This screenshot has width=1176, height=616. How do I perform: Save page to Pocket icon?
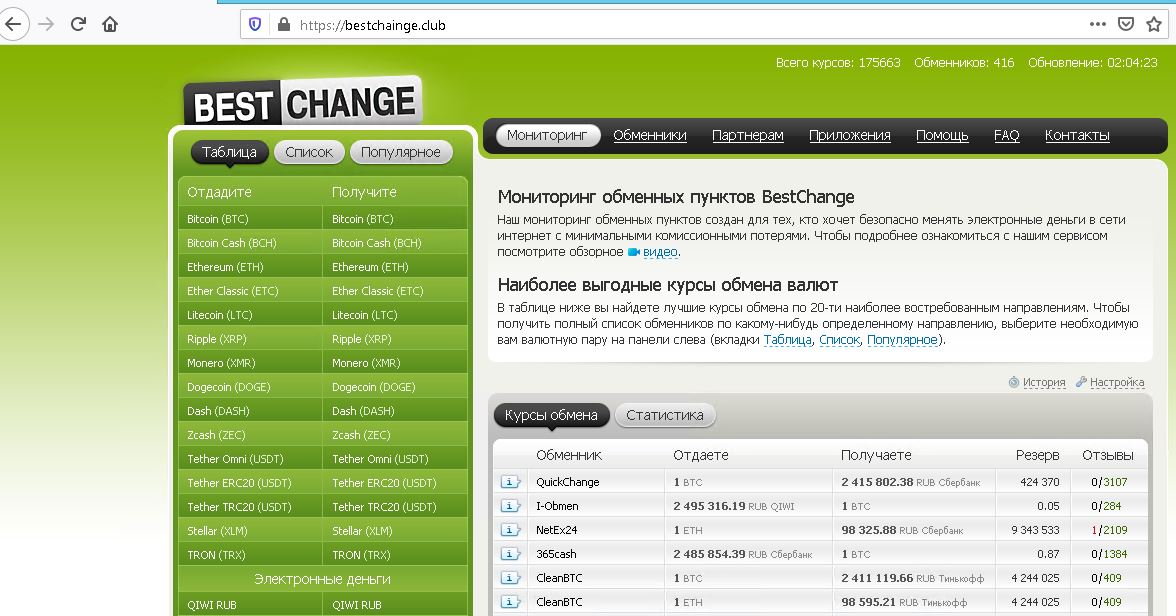(x=1126, y=24)
